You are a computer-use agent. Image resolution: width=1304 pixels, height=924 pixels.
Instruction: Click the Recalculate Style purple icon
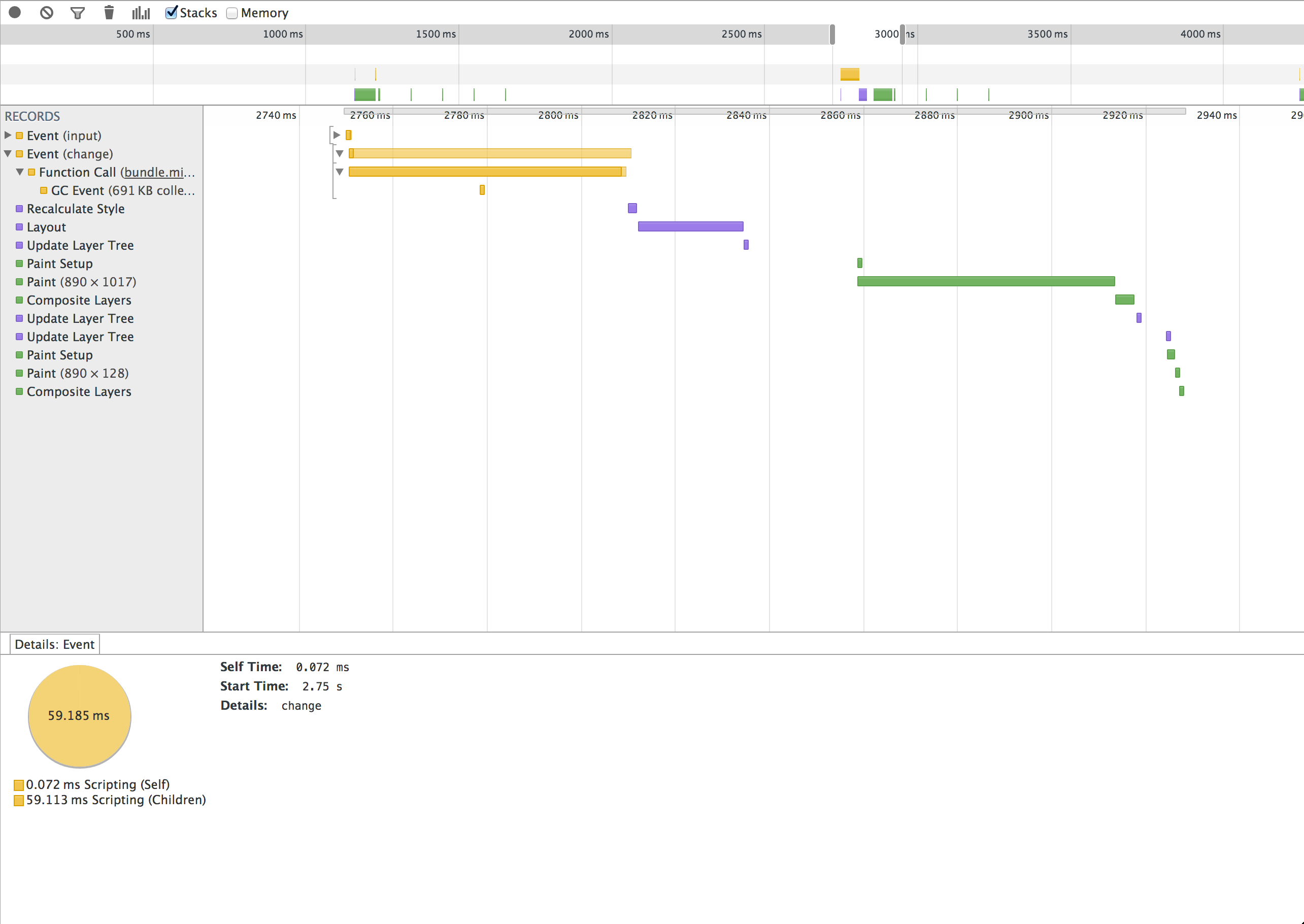(x=19, y=209)
